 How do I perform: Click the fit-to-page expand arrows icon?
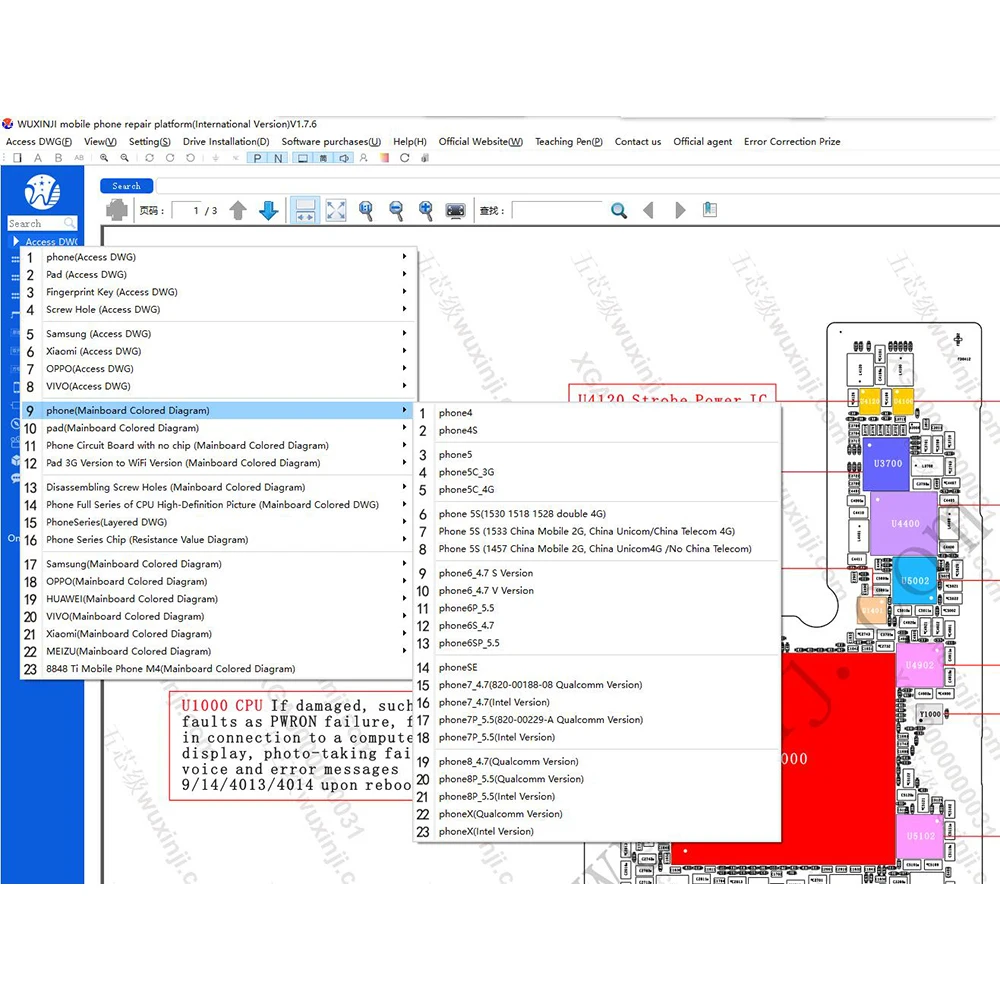coord(335,210)
